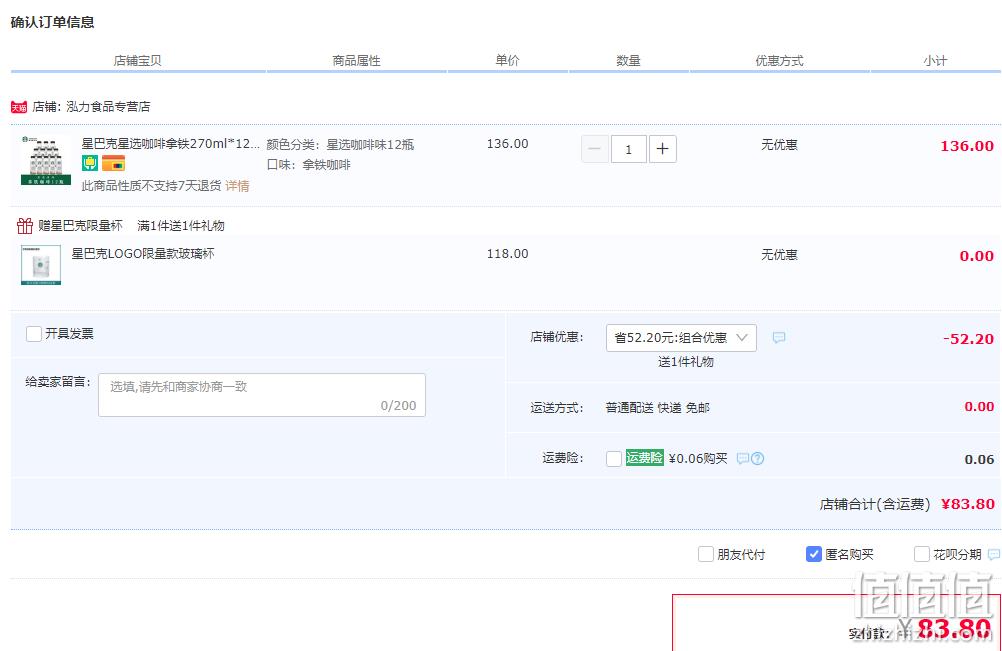Click the question mark help icon for 运费险
1002x651 pixels.
point(757,458)
